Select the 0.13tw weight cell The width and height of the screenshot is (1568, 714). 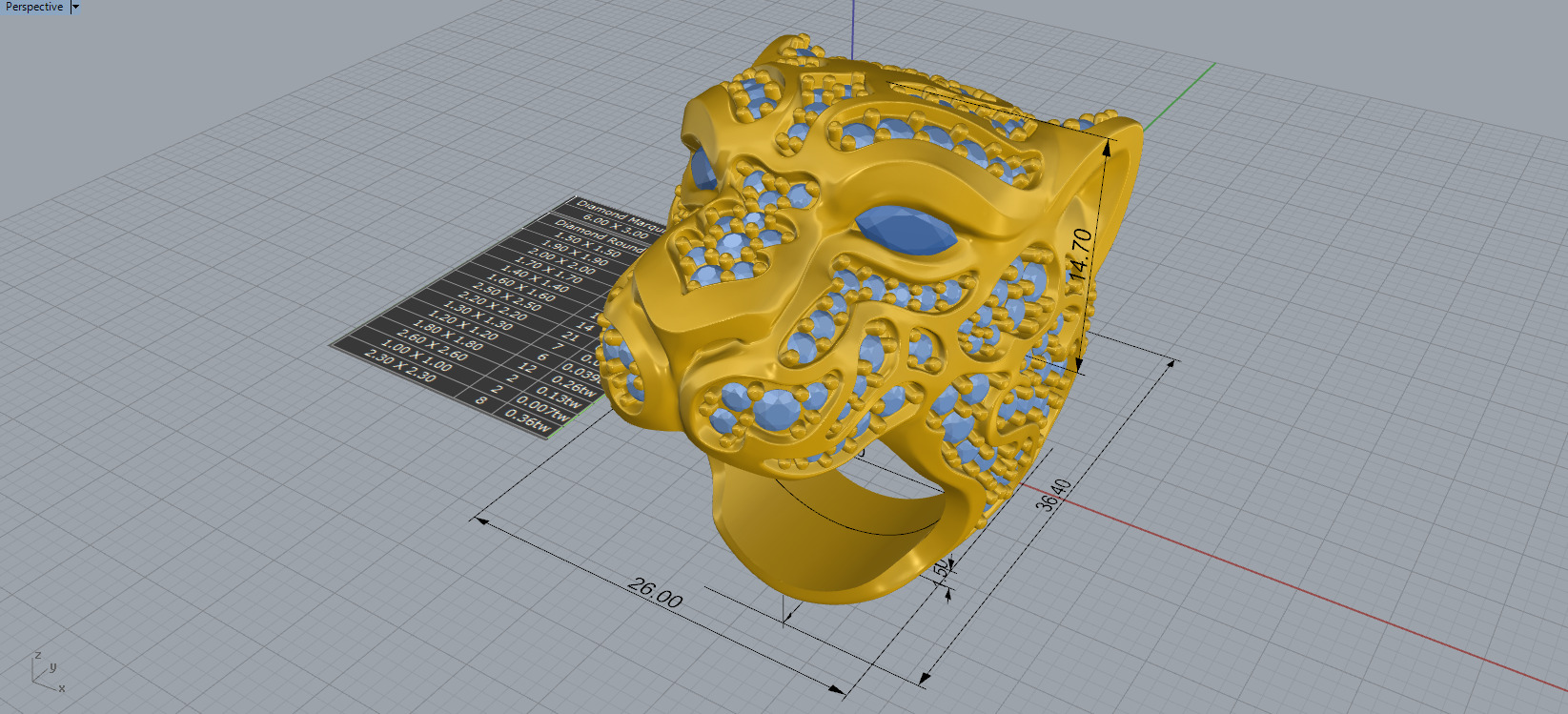click(559, 397)
